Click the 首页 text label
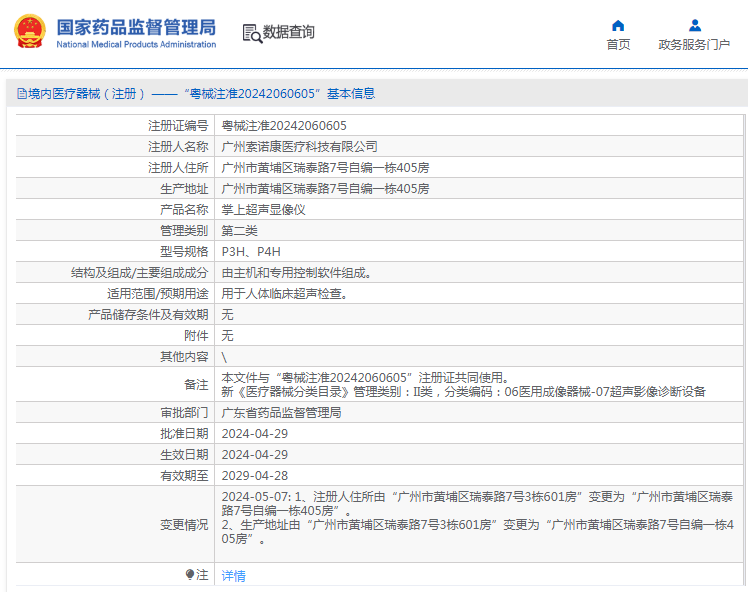748x592 pixels. tap(618, 45)
